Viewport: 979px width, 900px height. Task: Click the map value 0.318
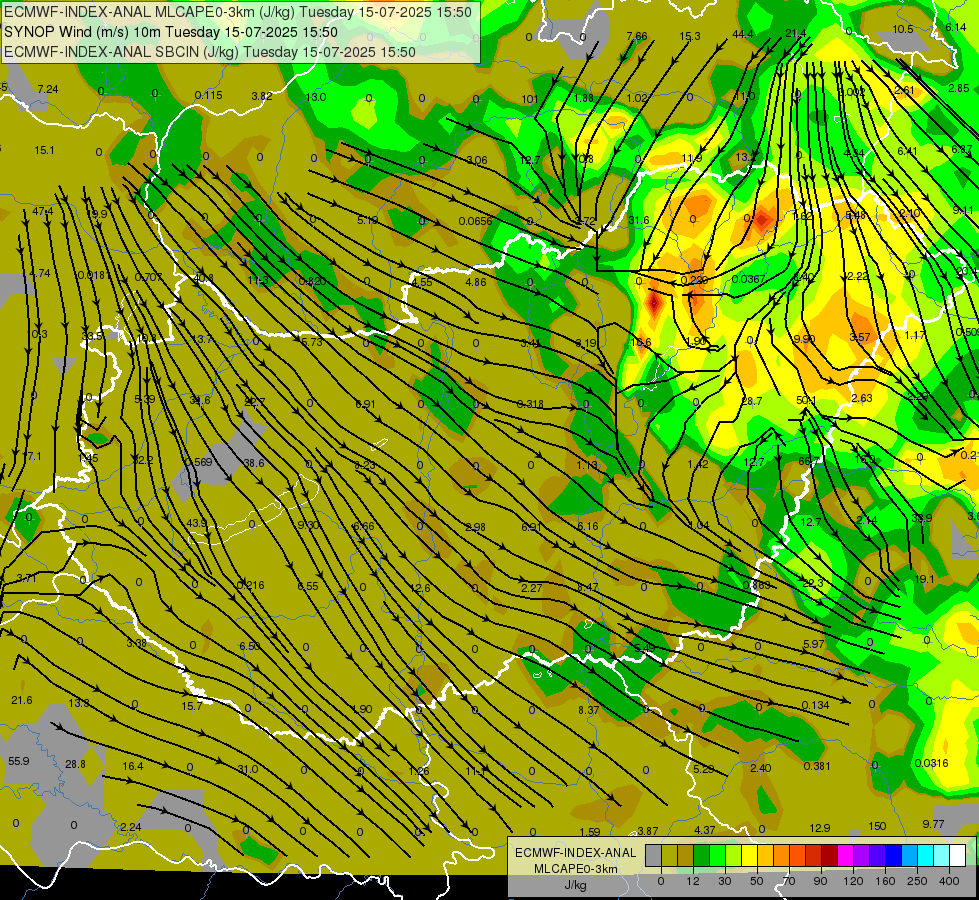[x=529, y=403]
